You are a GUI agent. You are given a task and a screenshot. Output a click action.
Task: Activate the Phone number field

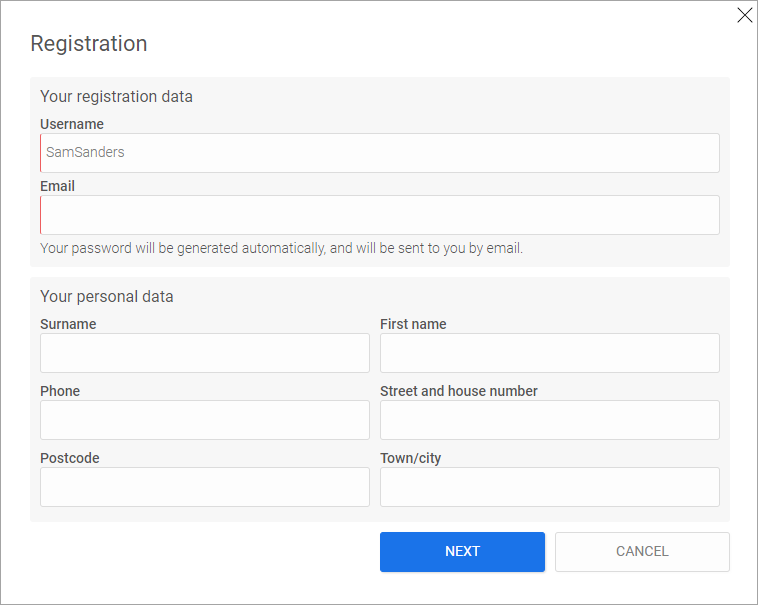(x=205, y=420)
